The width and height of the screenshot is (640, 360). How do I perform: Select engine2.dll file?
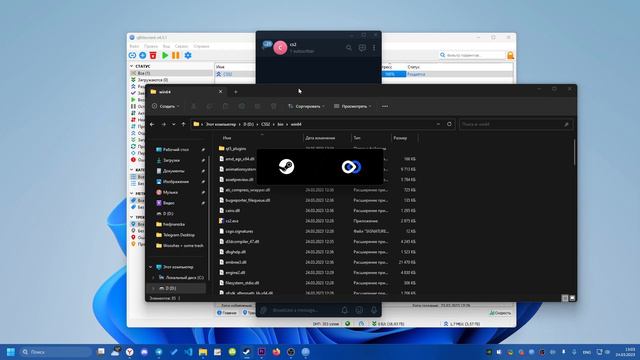[235, 273]
